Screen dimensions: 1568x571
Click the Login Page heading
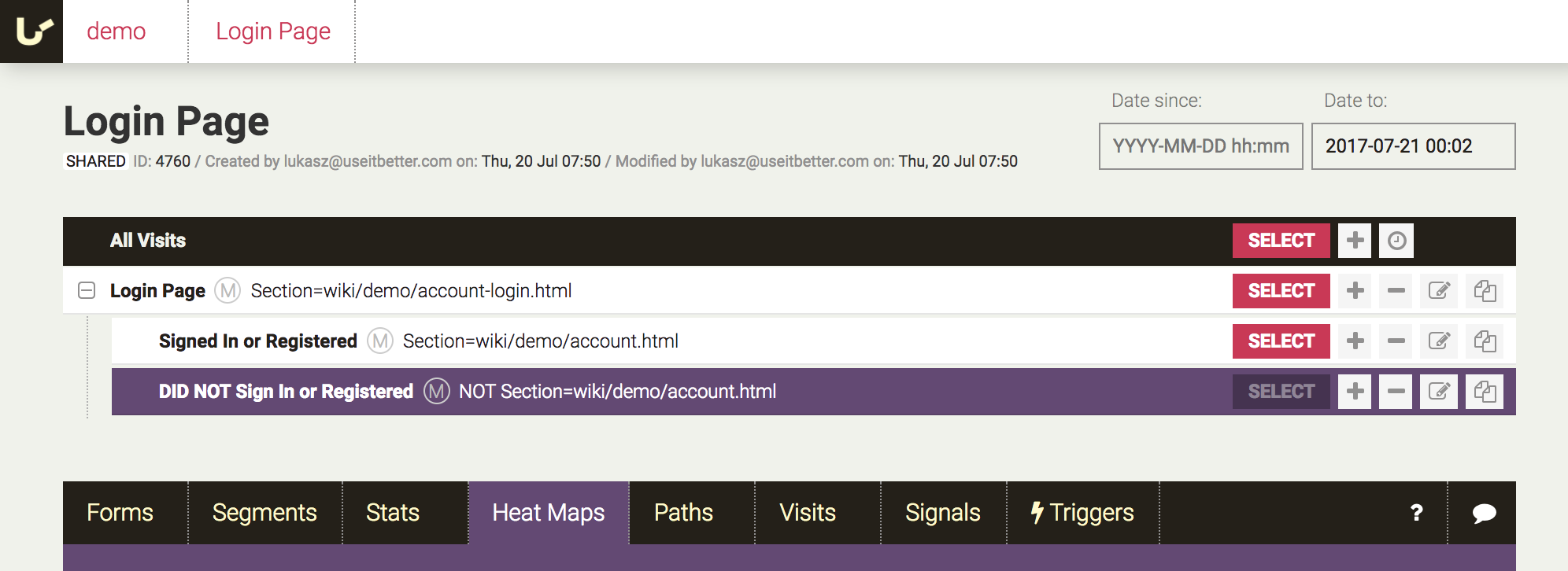166,121
